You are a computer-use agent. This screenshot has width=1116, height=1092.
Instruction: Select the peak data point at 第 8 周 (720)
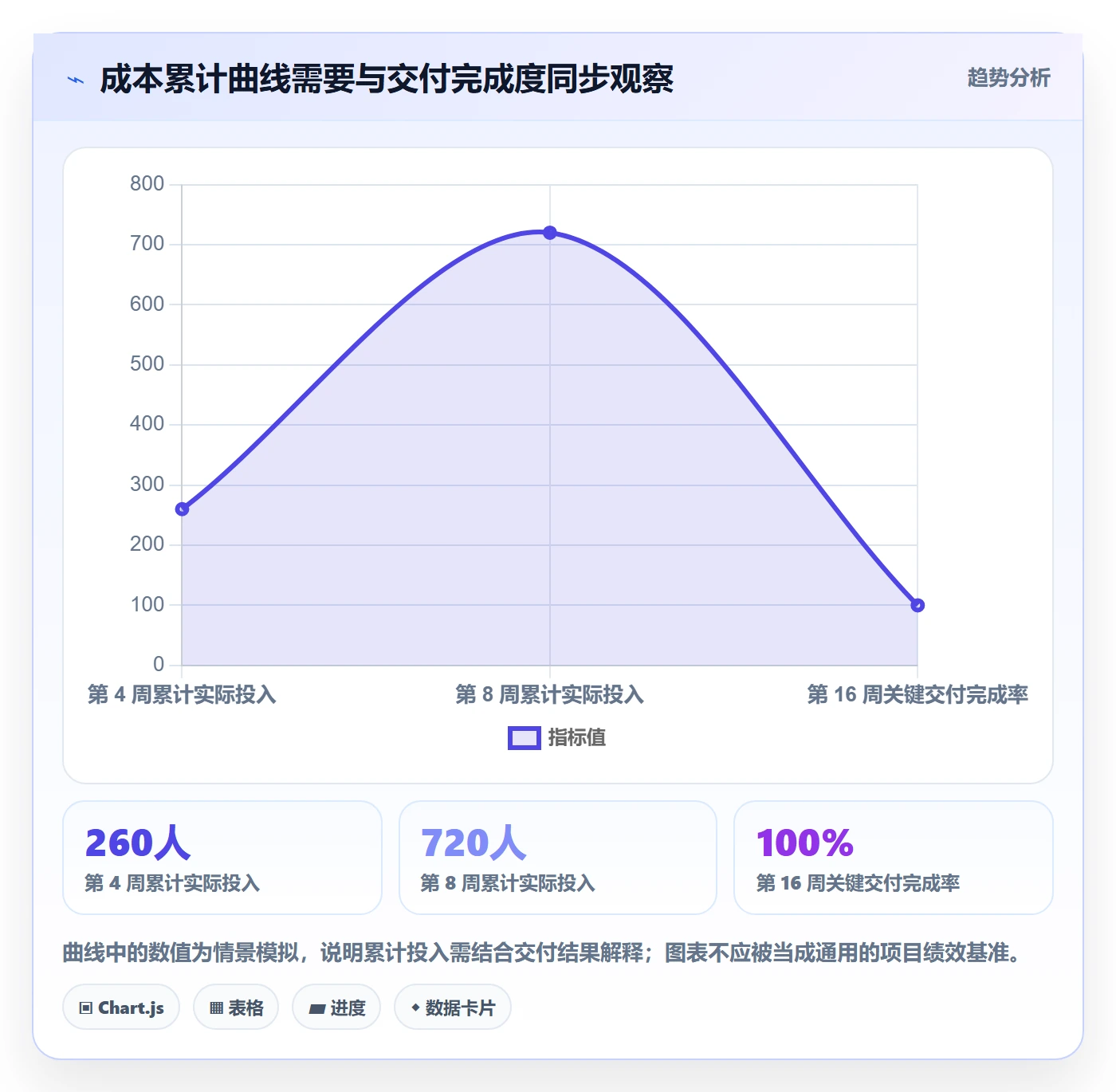pos(550,233)
